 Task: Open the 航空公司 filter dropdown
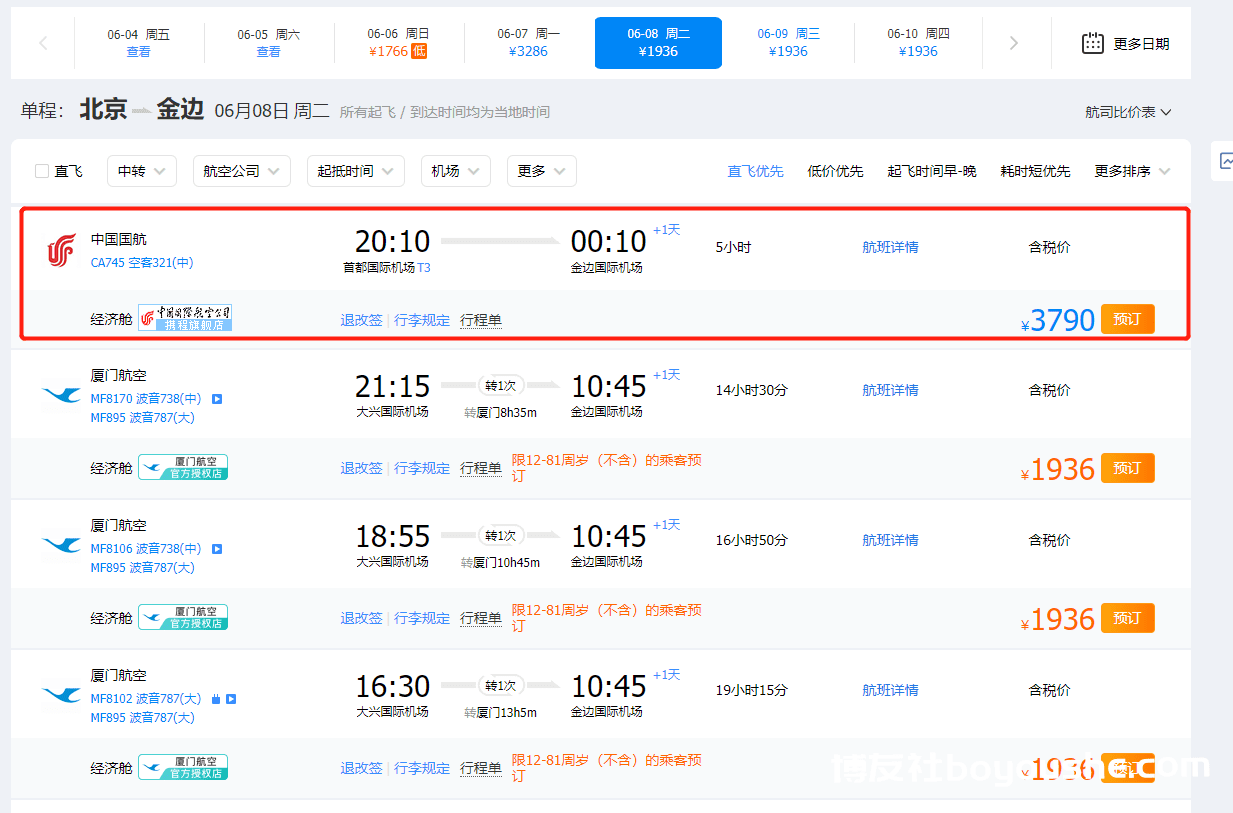(x=242, y=171)
